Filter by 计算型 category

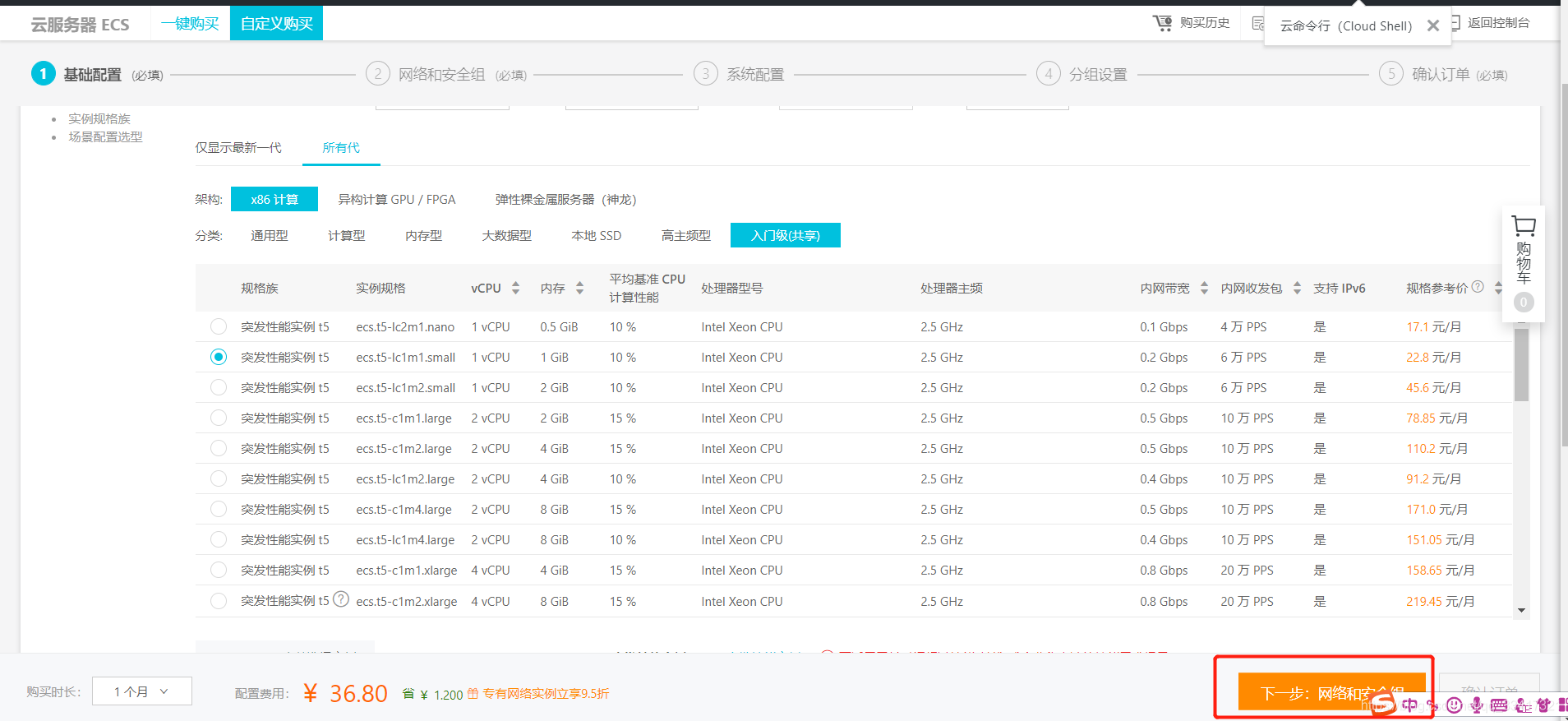click(347, 235)
